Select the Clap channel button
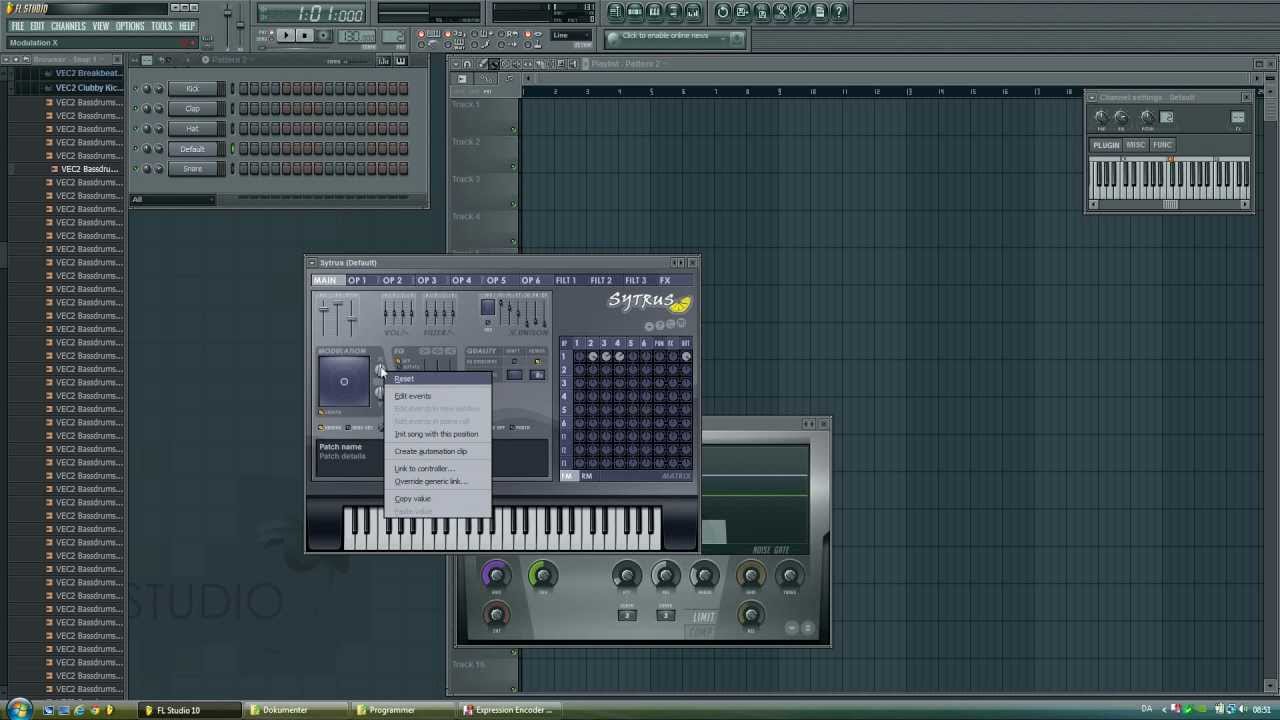 click(192, 109)
